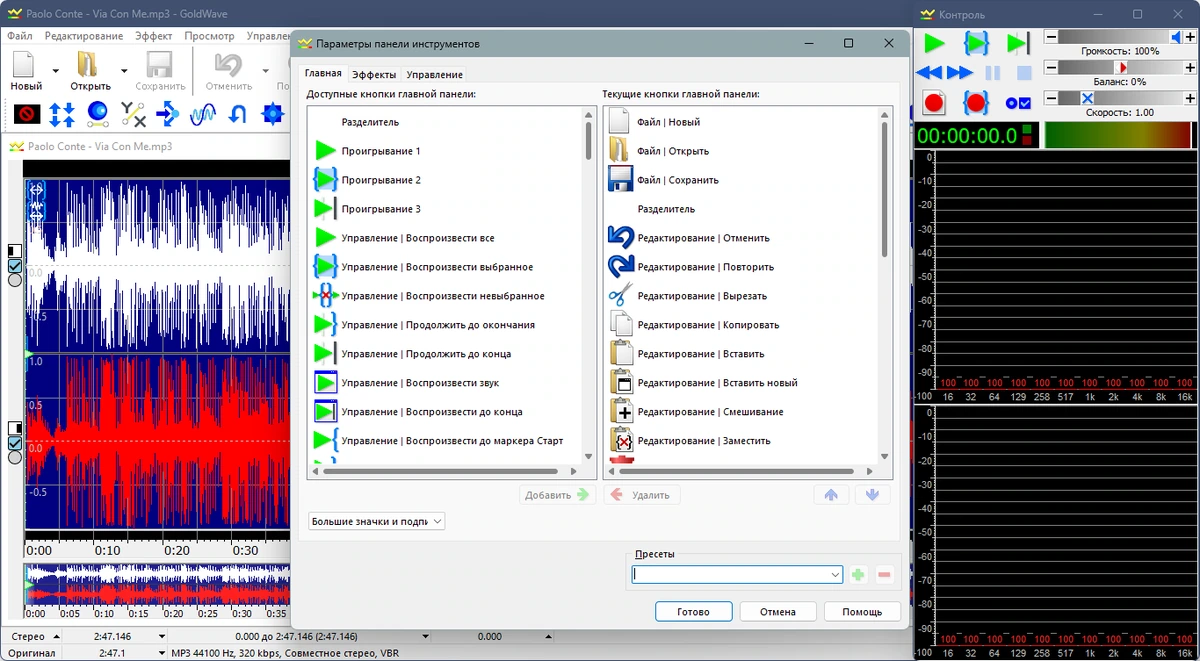Viewport: 1200px width, 661px height.
Task: Open the Большие значки и подписи dropdown
Action: pos(376,521)
